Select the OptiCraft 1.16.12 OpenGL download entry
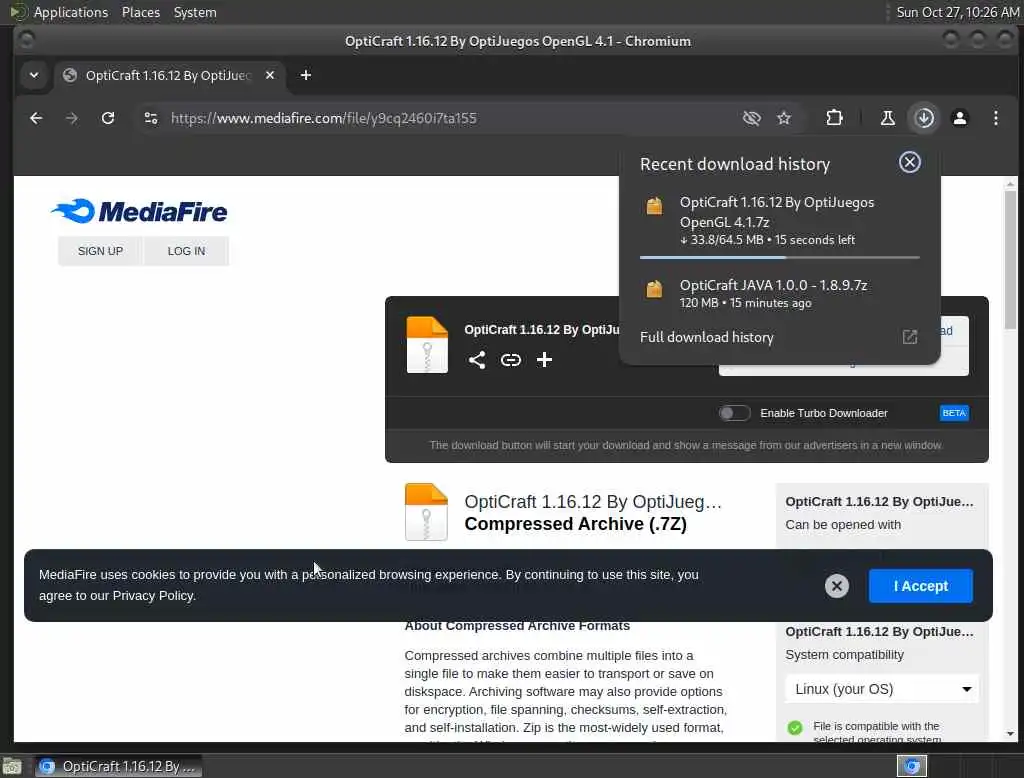 (779, 221)
